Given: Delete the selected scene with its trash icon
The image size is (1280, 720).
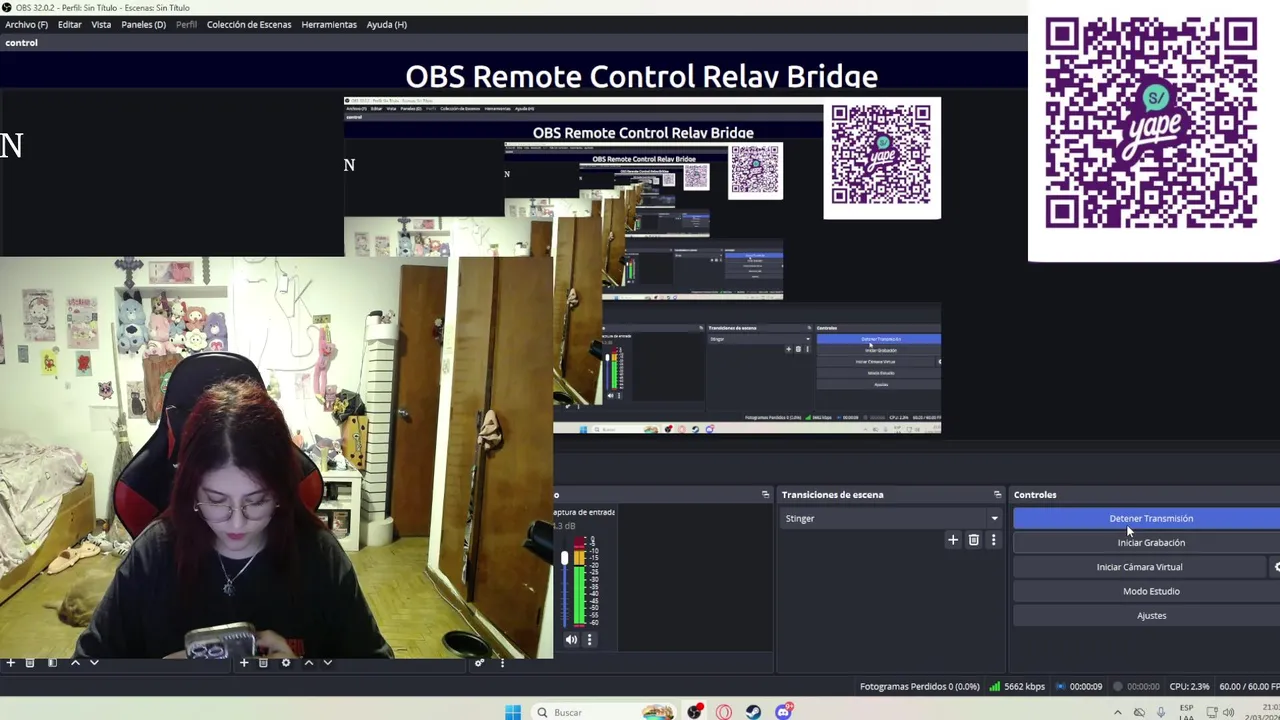Looking at the screenshot, I should (30, 662).
